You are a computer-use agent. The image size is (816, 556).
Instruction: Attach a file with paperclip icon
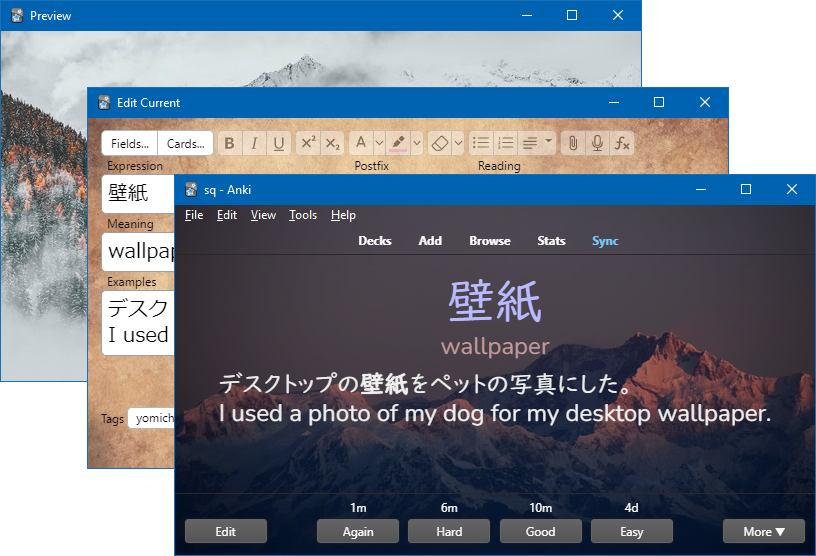pos(573,143)
